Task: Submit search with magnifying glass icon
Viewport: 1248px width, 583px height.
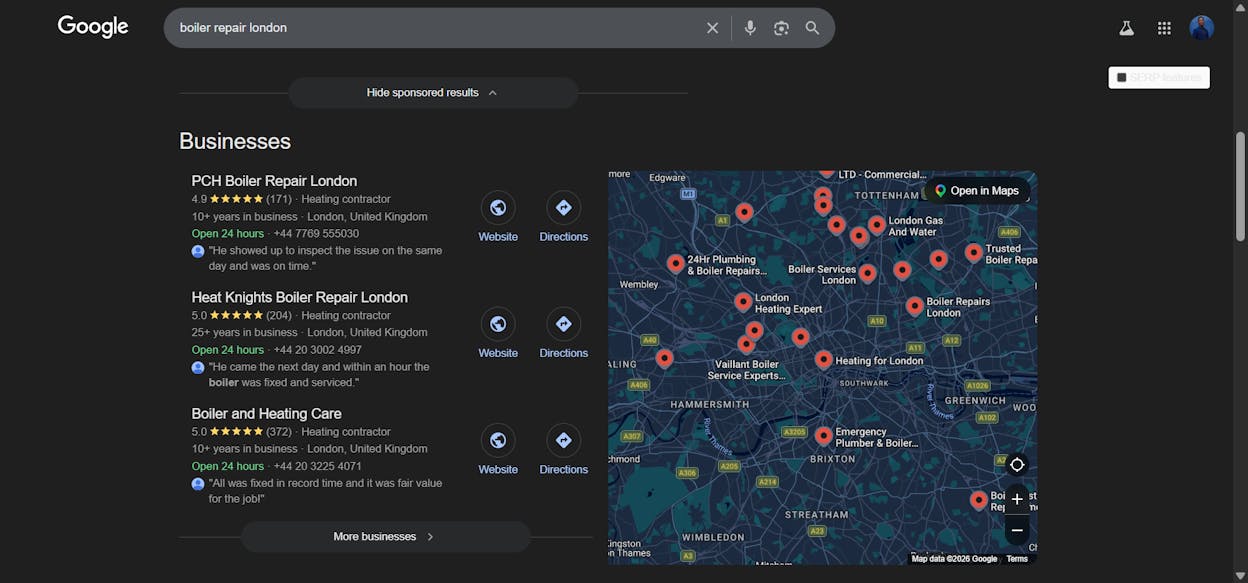Action: click(812, 28)
